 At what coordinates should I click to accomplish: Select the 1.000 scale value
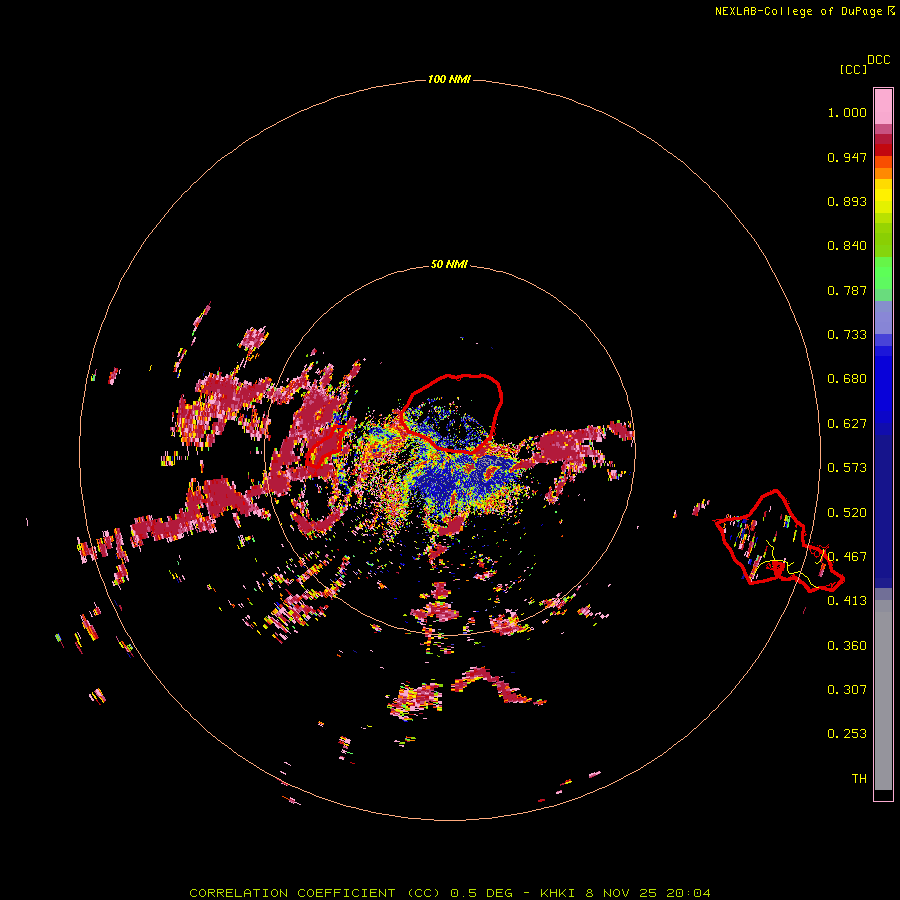(847, 112)
